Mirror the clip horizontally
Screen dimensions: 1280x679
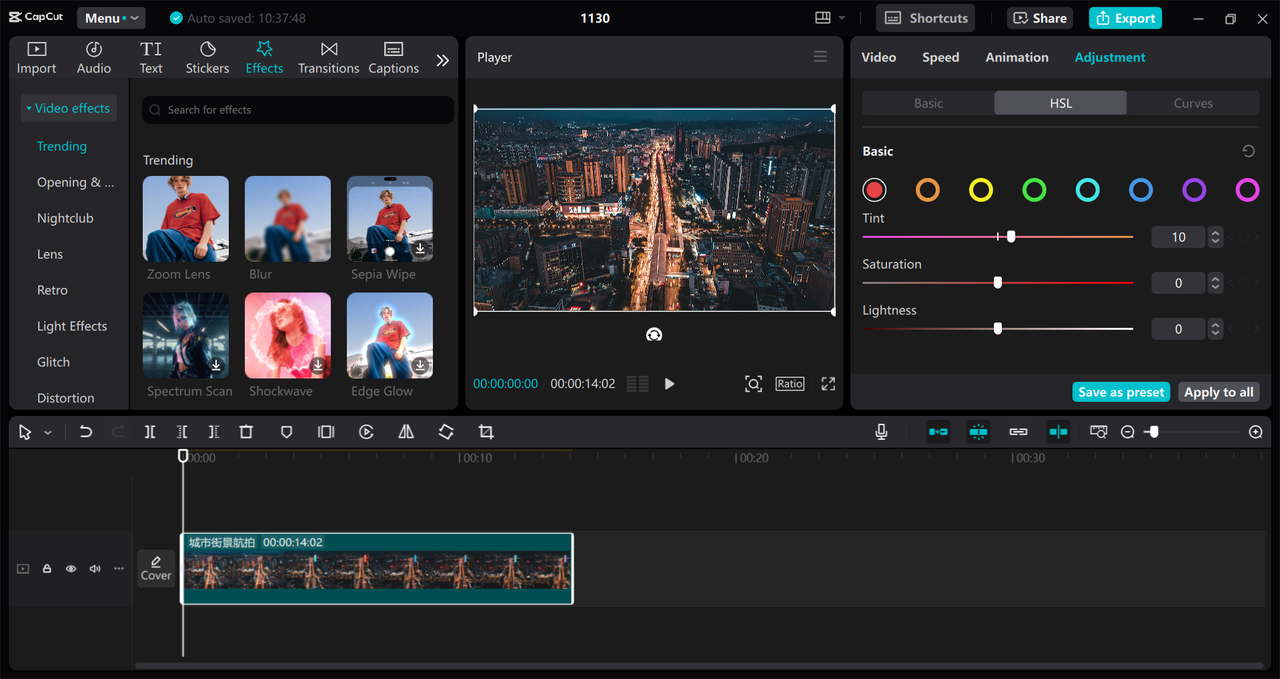(406, 432)
